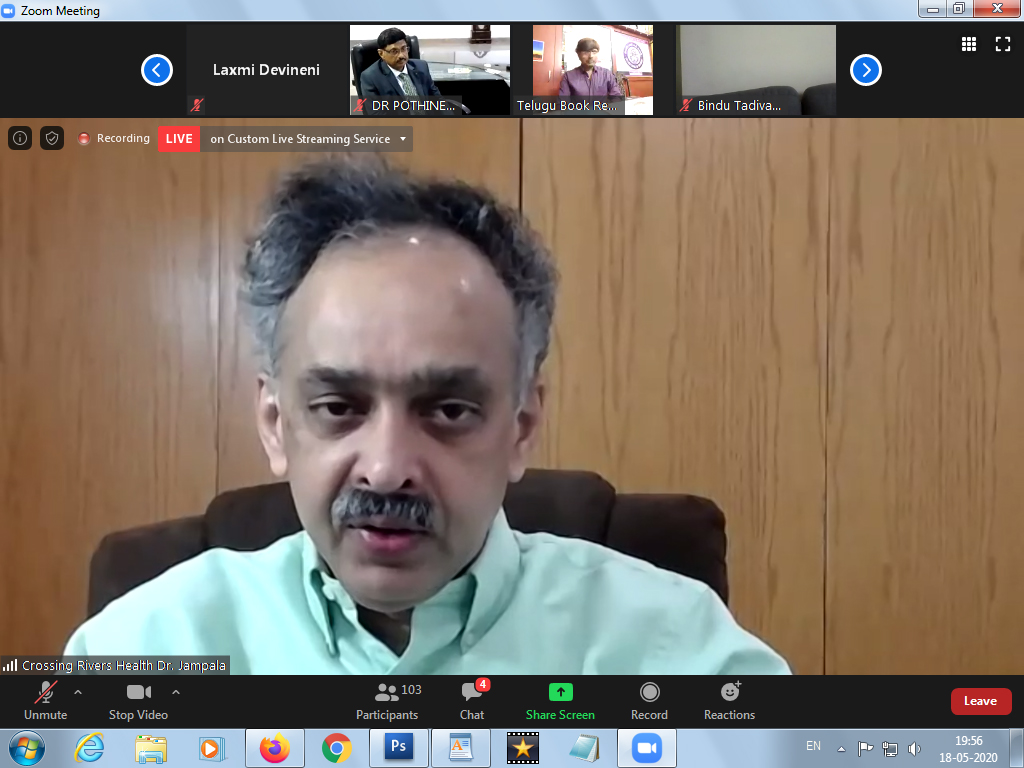
Task: Click the encryption shield icon
Action: (52, 138)
